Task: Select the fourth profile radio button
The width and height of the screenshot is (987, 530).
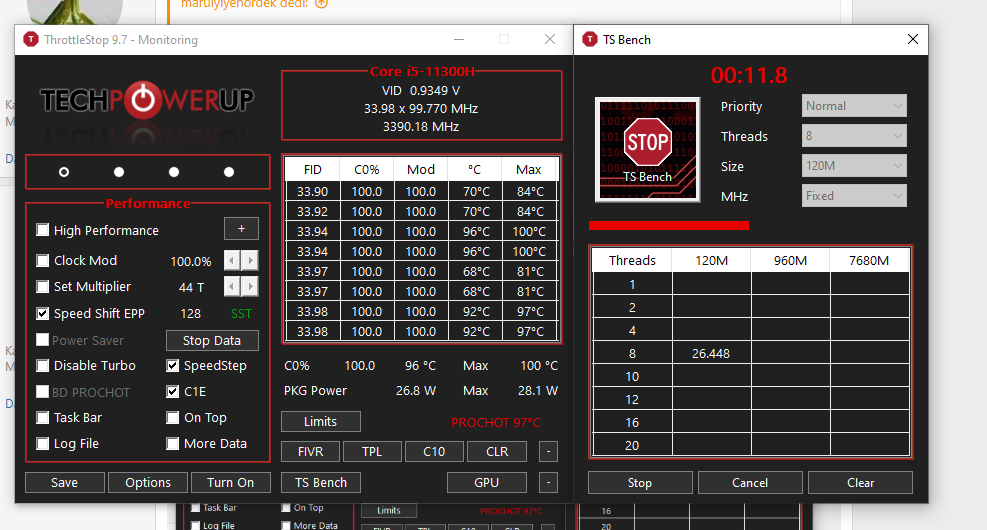Action: pos(229,172)
